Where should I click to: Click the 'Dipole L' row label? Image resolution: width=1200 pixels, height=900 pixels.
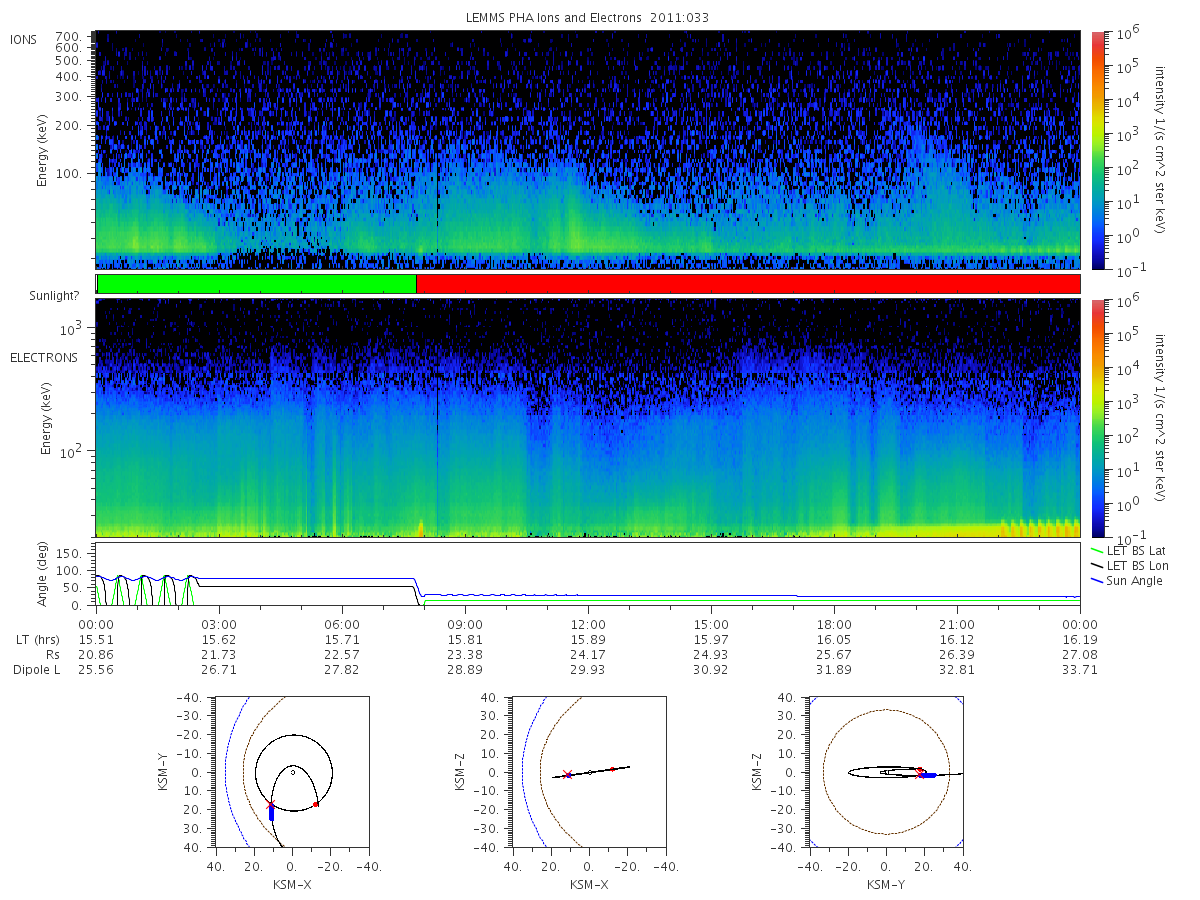(36, 670)
